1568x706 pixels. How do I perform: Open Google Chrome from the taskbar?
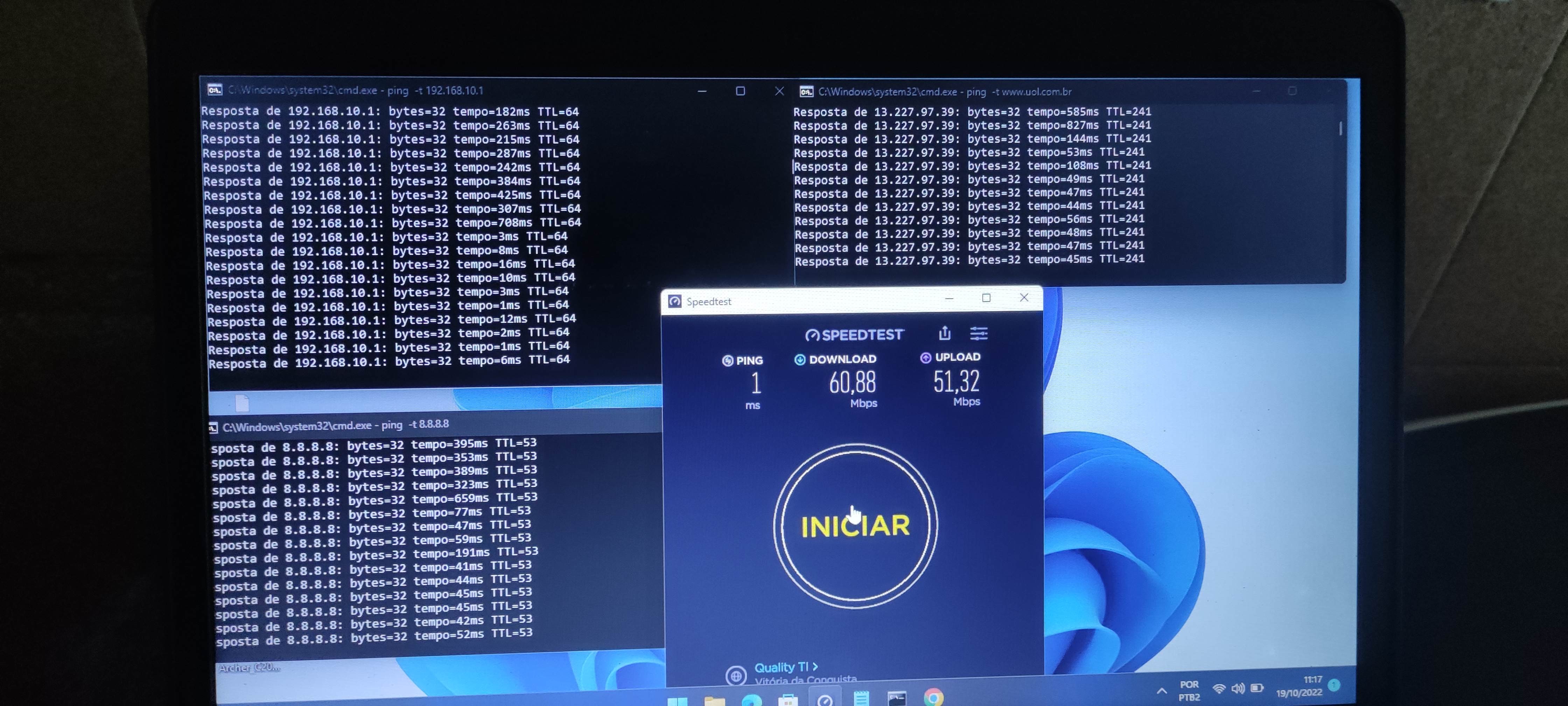pos(933,698)
